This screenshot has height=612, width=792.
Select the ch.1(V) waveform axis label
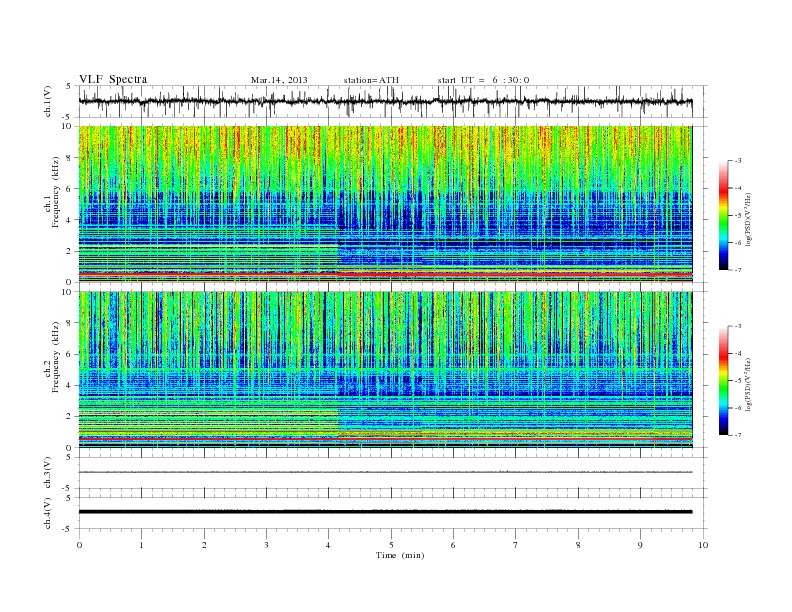(48, 101)
